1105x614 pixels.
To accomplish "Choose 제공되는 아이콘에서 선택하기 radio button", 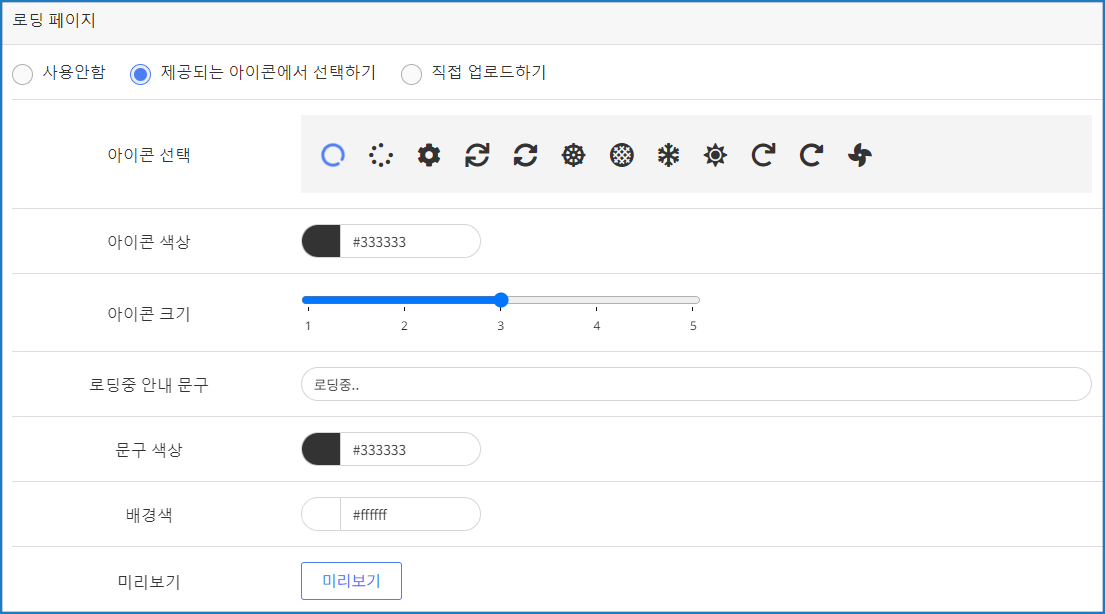I will tap(141, 75).
